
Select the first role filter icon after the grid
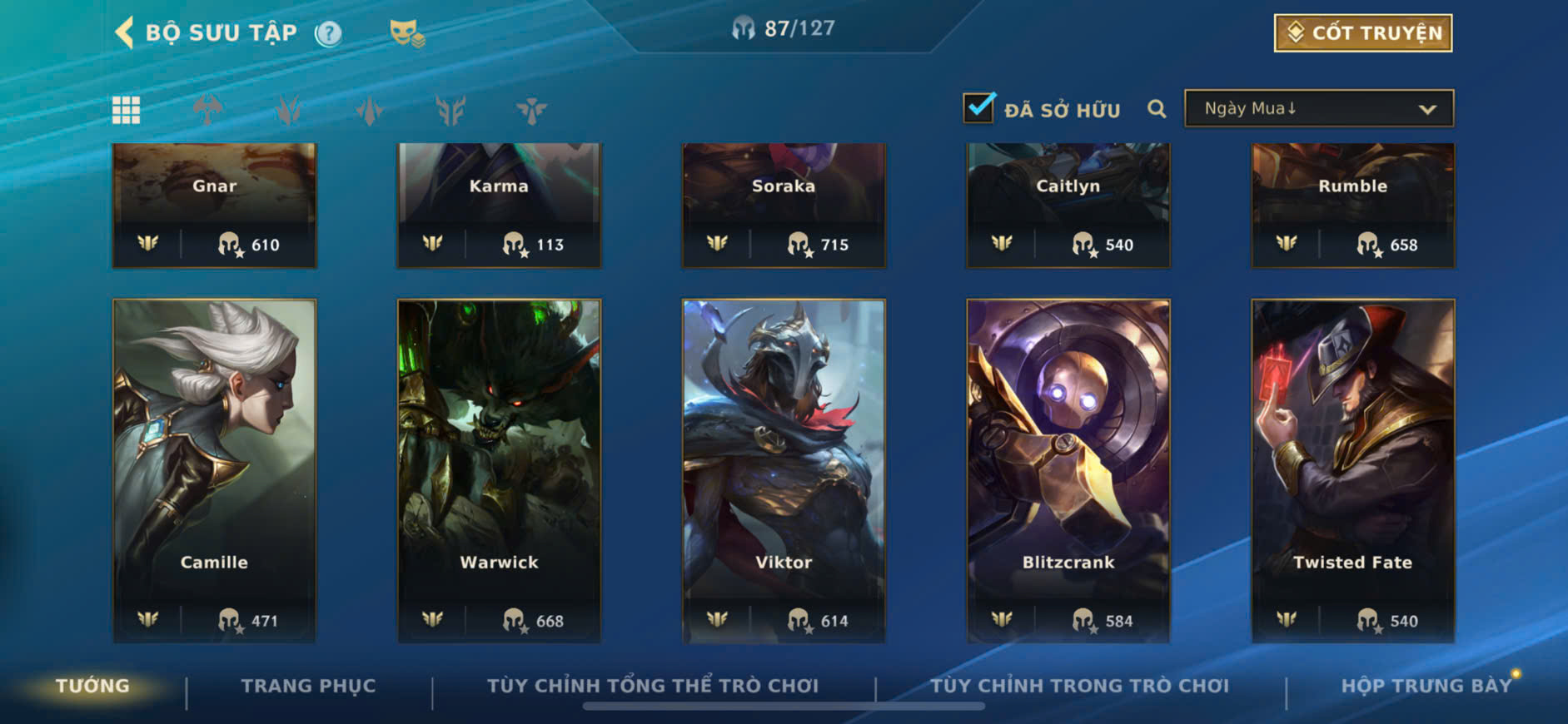(x=207, y=110)
